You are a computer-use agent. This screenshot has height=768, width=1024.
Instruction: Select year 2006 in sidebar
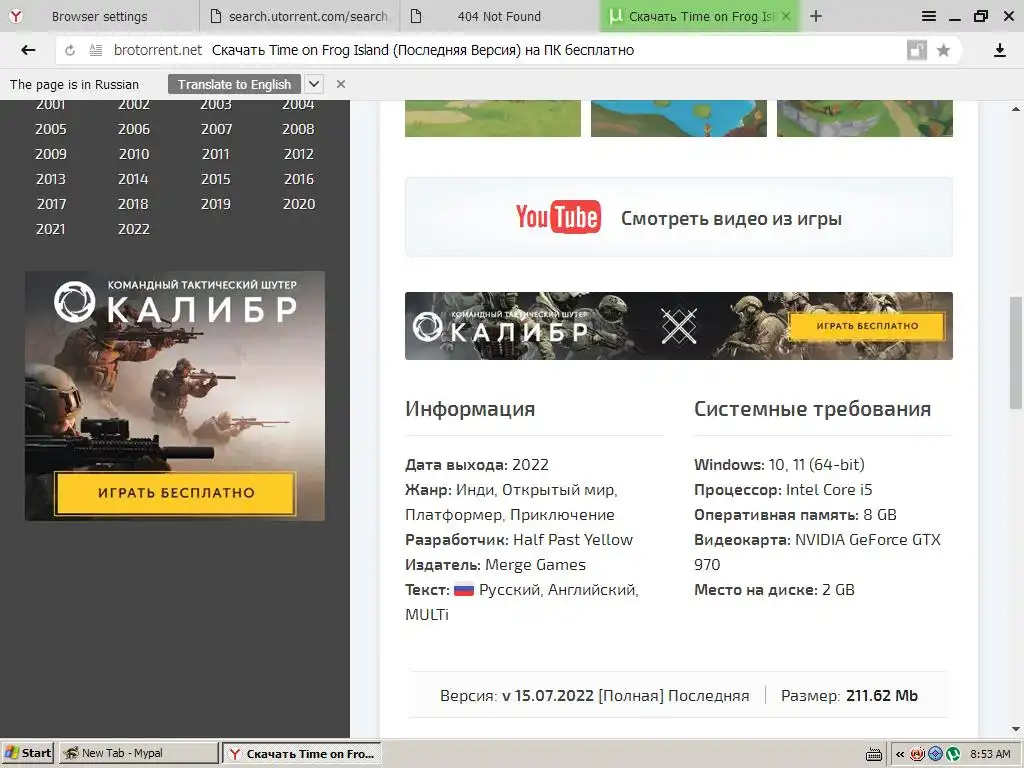pos(134,129)
